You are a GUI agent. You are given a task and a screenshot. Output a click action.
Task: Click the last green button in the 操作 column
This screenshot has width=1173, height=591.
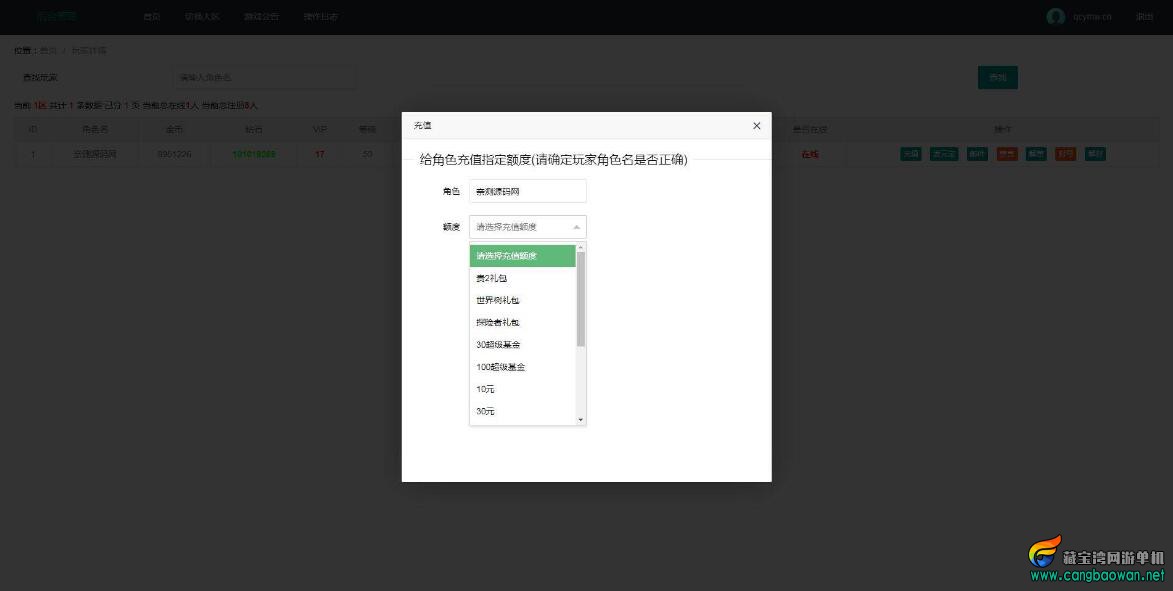pyautogui.click(x=1094, y=154)
